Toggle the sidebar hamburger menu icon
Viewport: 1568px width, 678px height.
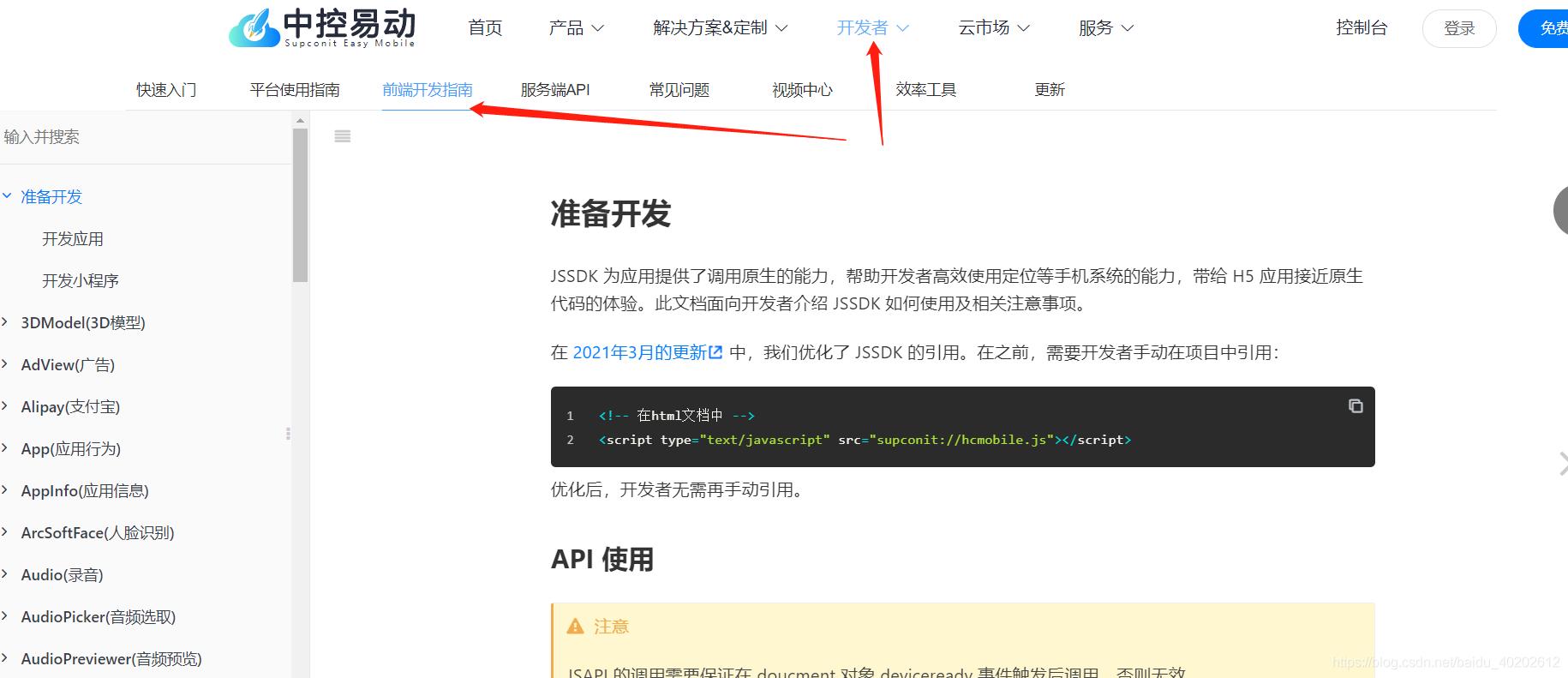(343, 136)
